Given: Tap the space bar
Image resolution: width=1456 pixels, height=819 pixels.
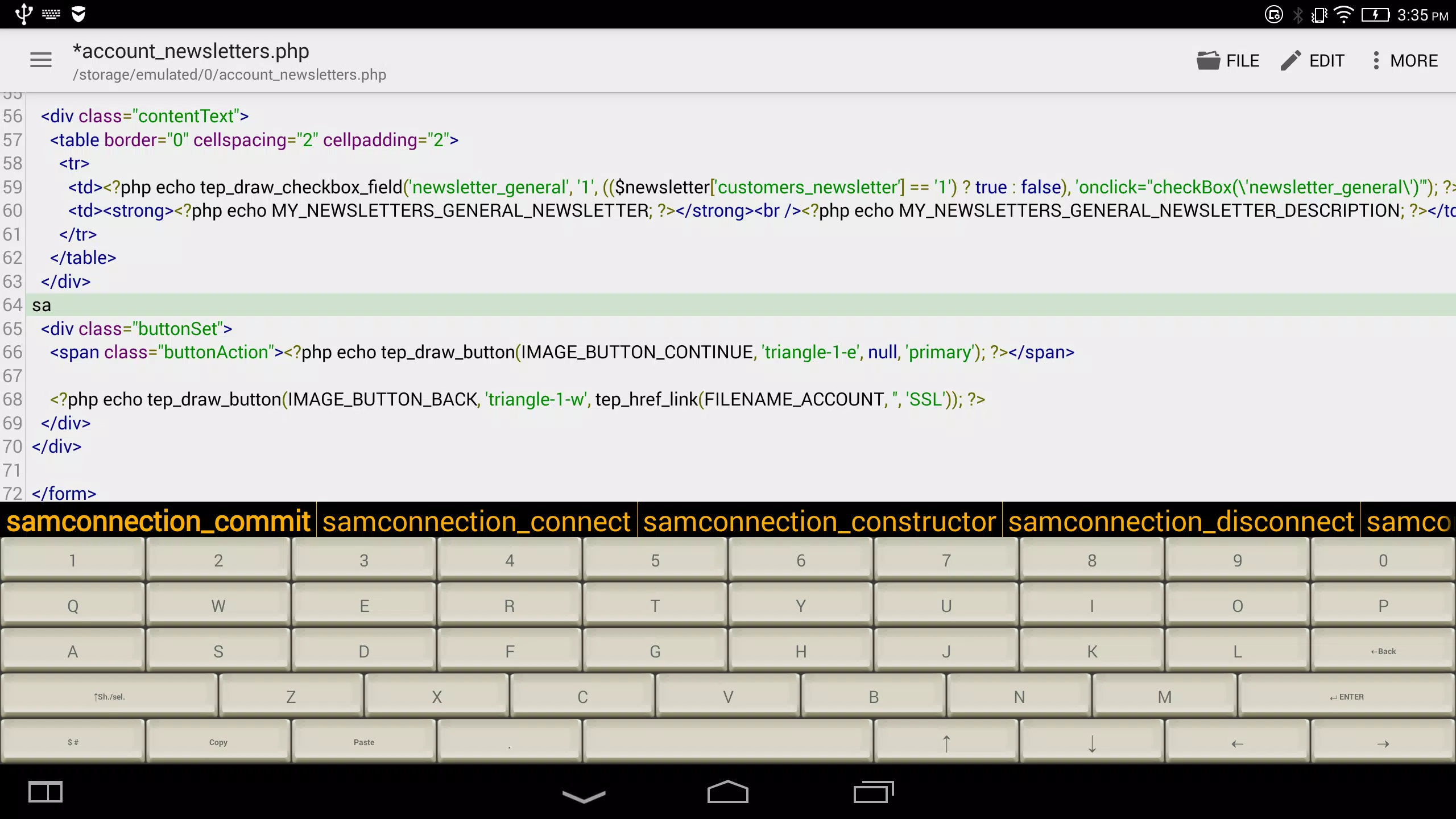Looking at the screenshot, I should coord(728,742).
